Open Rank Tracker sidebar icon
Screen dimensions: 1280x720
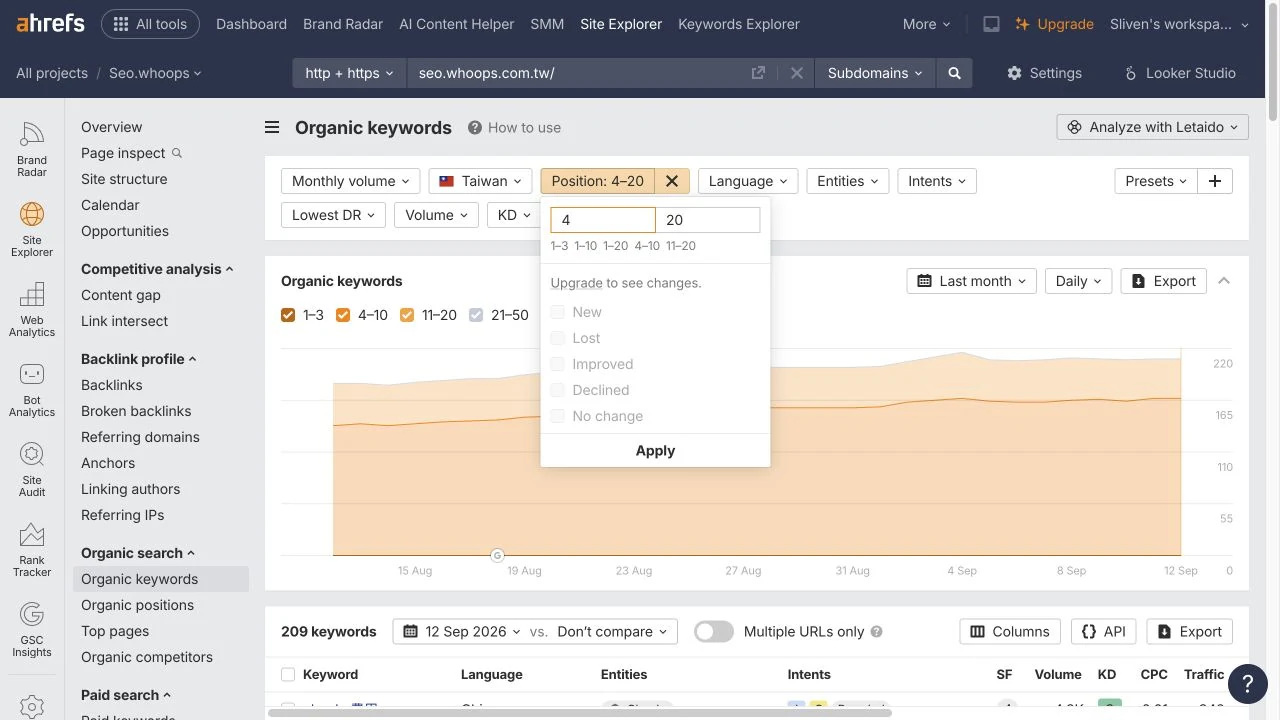click(x=32, y=550)
